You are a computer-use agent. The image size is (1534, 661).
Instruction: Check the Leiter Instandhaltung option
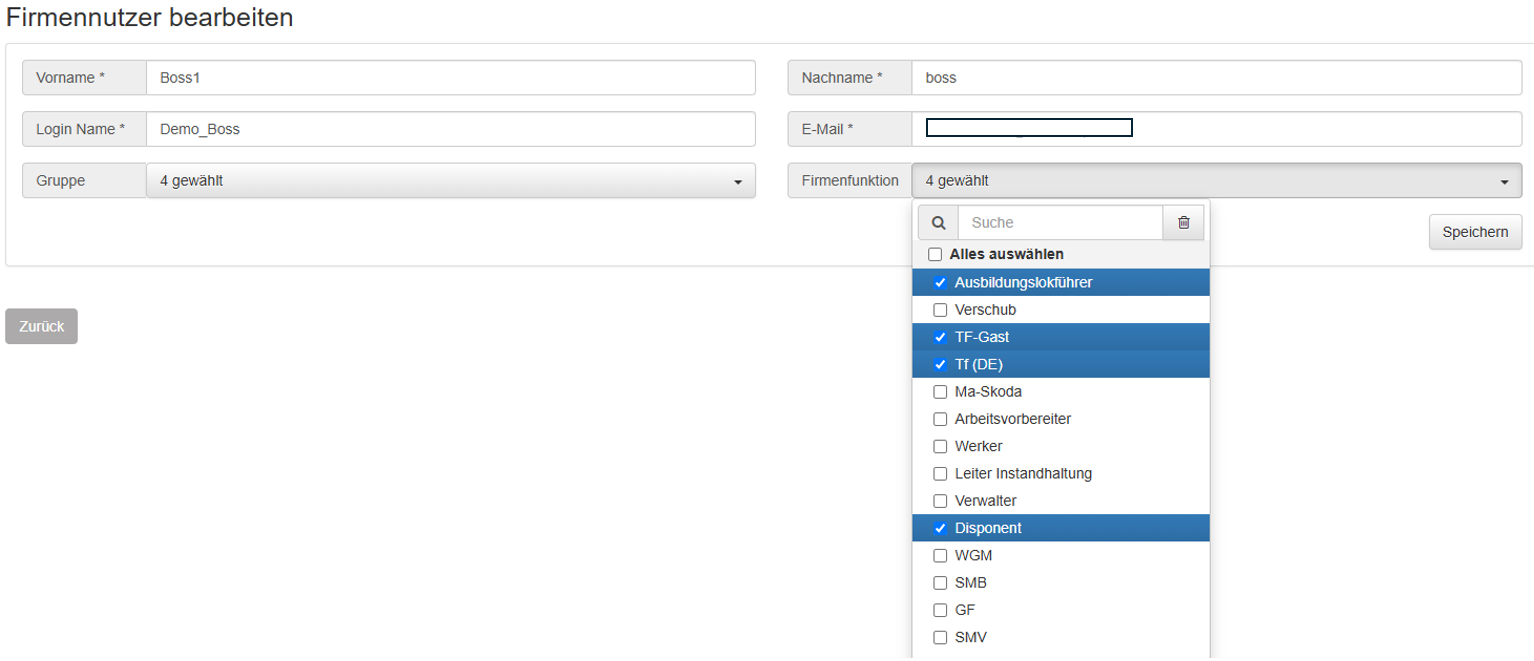(940, 473)
